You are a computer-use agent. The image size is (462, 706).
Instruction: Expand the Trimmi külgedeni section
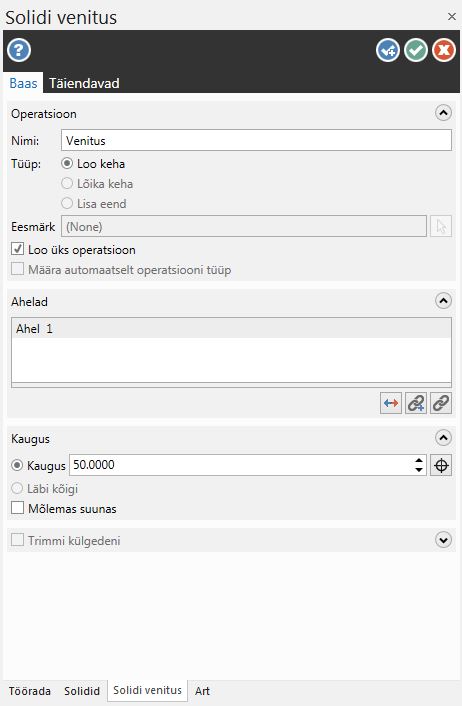(444, 539)
